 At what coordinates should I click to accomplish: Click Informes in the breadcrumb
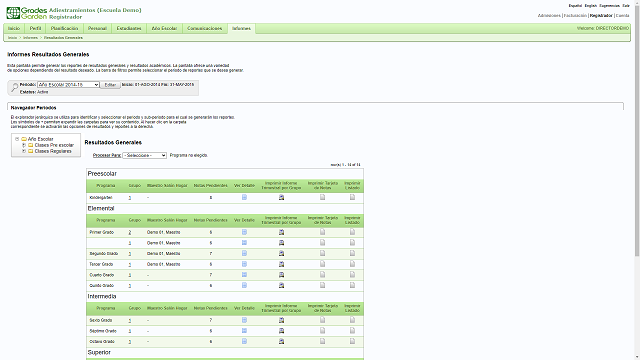[x=30, y=38]
